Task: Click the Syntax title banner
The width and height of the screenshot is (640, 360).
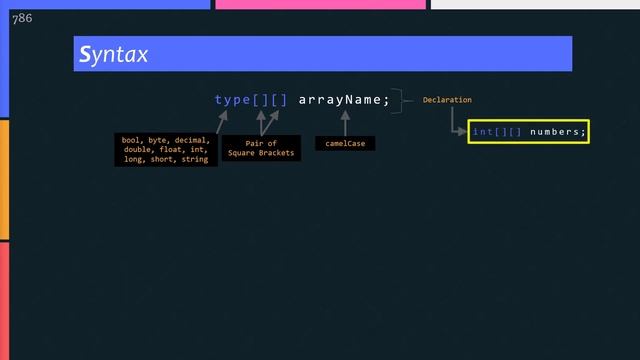Action: pyautogui.click(x=322, y=53)
